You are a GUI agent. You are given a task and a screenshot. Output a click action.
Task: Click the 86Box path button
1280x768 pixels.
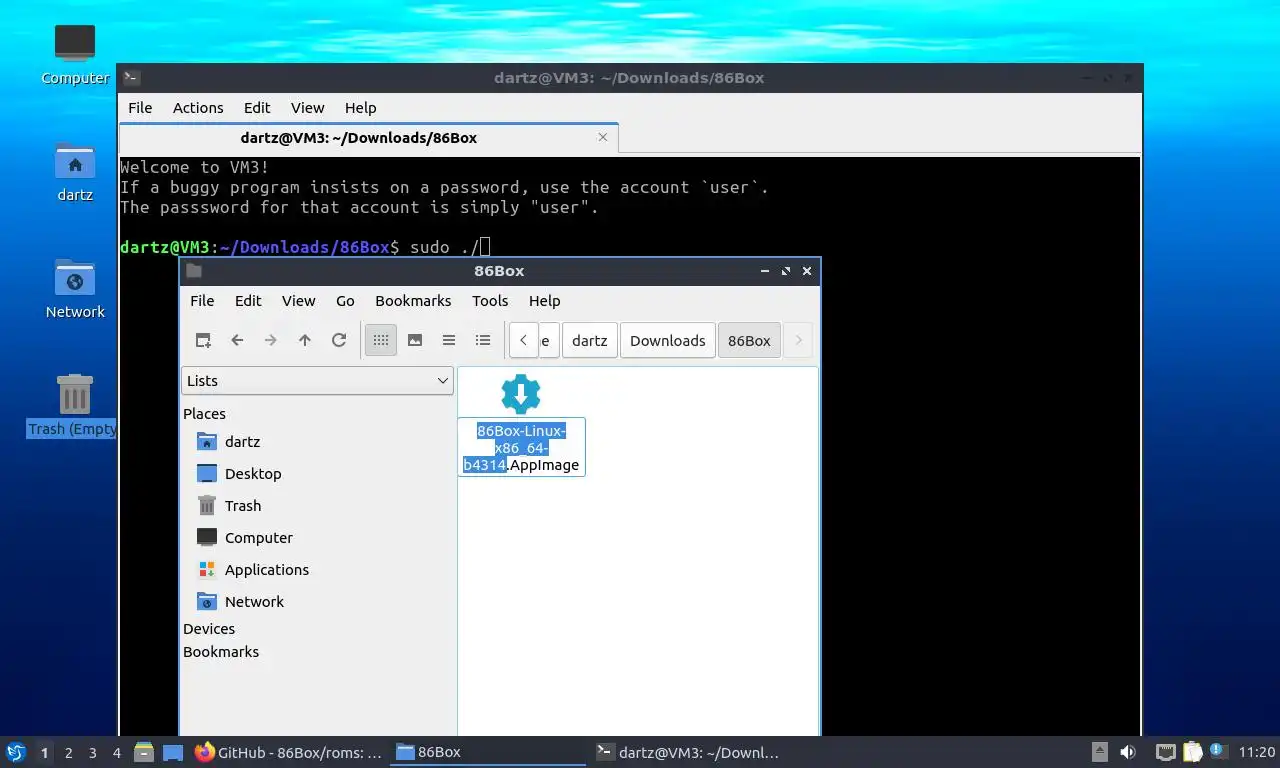coord(749,340)
